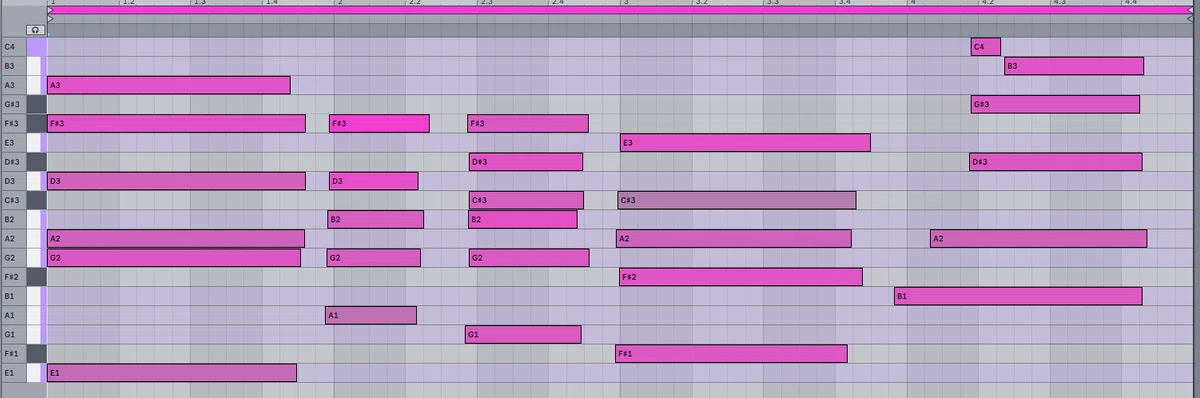1200x398 pixels.
Task: Play the F#2 black key on piano ruler
Action: pos(36,277)
